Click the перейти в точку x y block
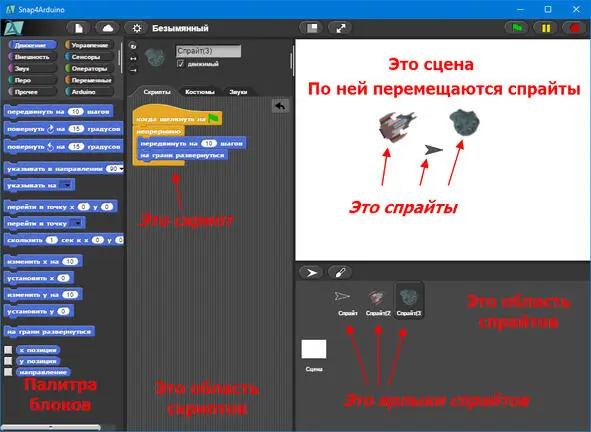This screenshot has height=432, width=591. point(61,207)
